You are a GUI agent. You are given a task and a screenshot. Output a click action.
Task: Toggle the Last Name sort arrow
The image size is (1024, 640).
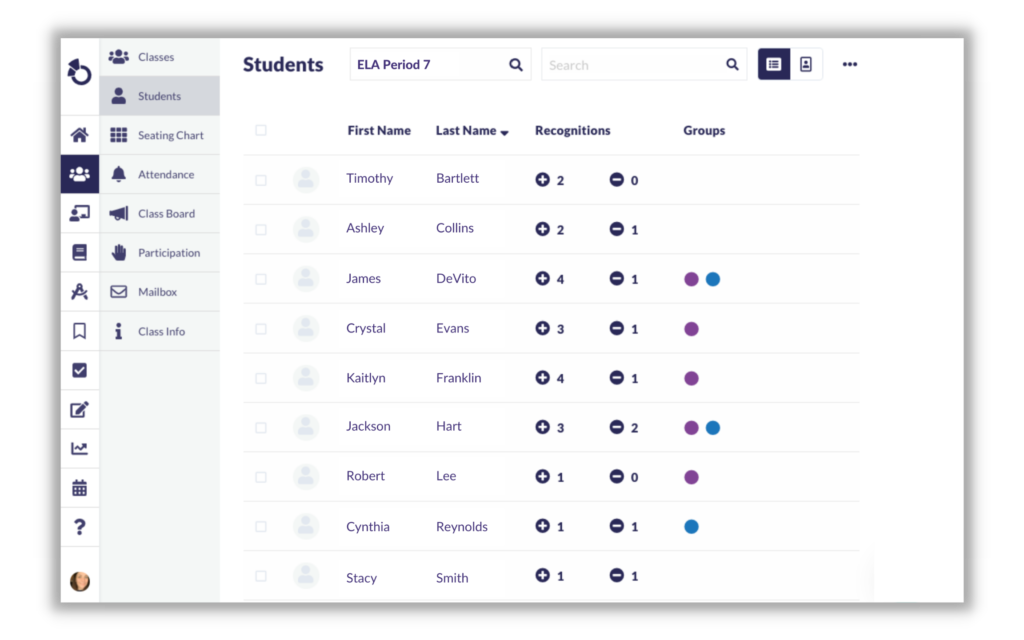click(x=504, y=132)
